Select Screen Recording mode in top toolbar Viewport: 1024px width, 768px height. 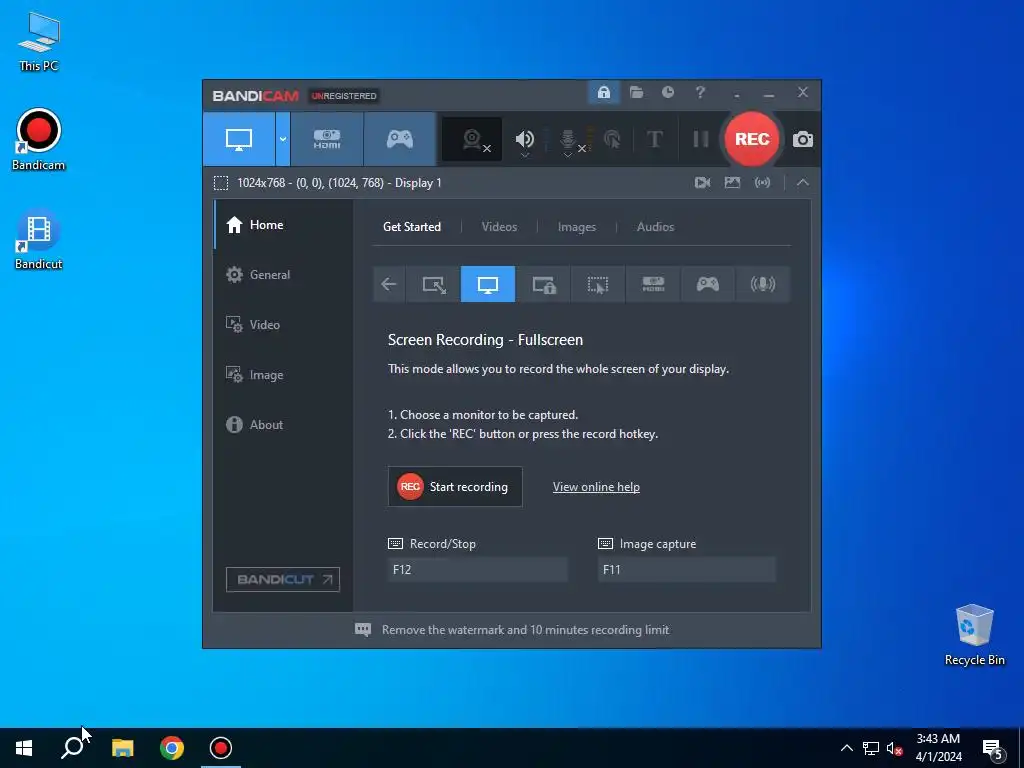point(238,139)
